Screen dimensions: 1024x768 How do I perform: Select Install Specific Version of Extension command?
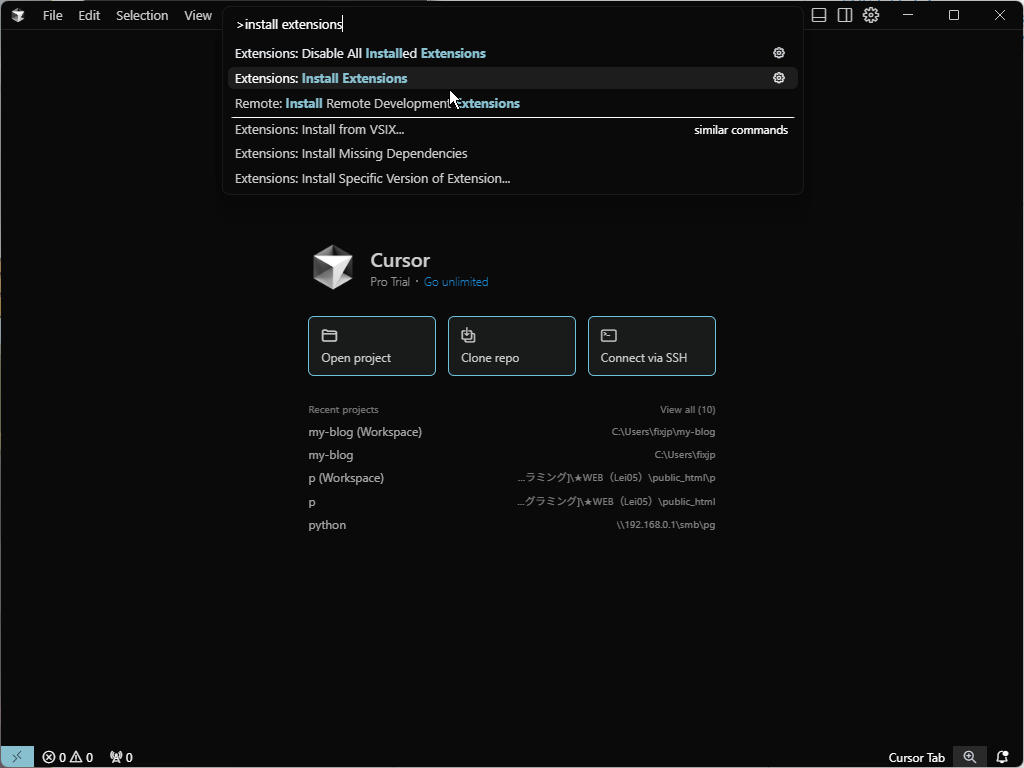click(372, 178)
